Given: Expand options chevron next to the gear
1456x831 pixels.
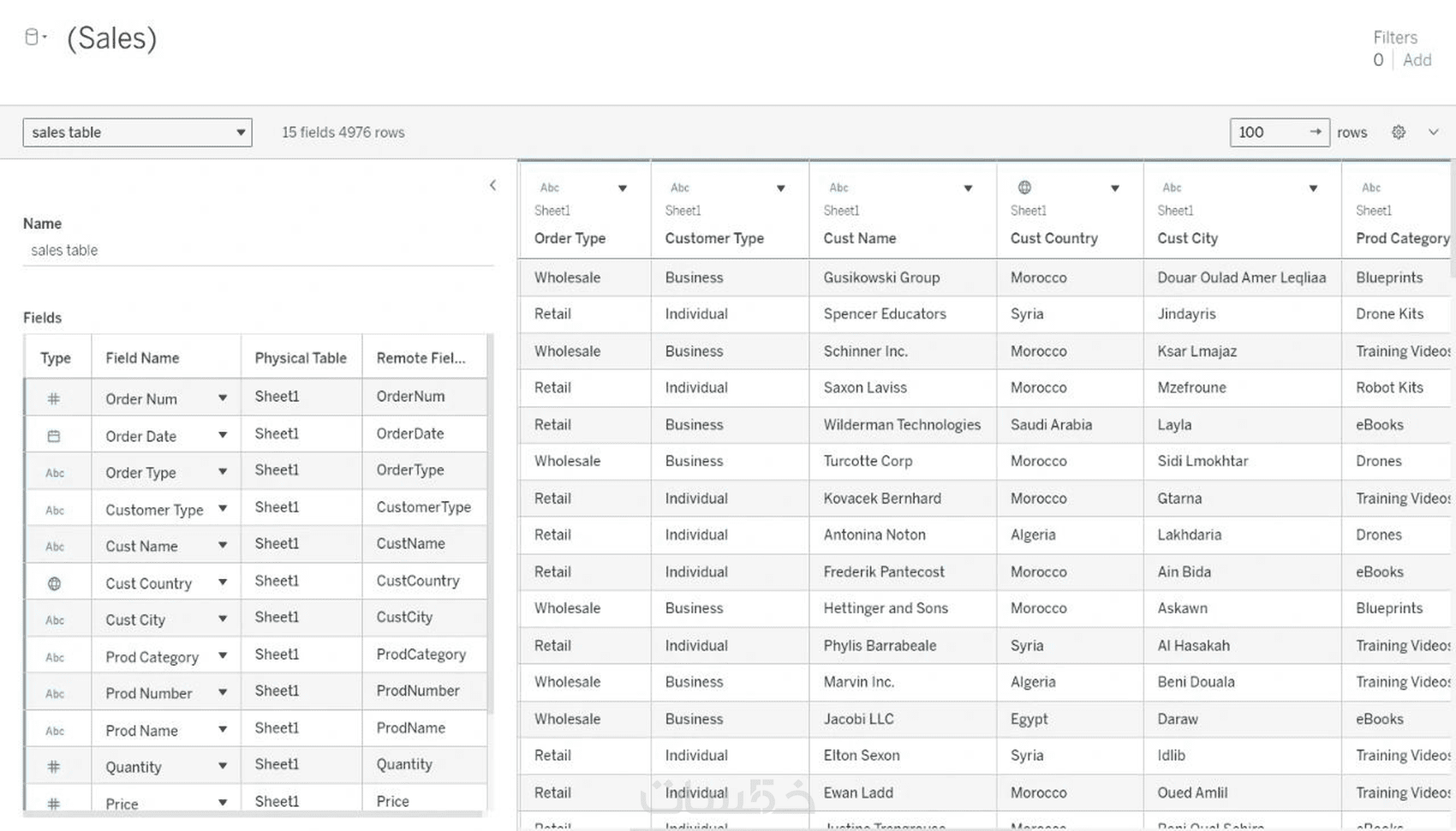Looking at the screenshot, I should point(1433,132).
